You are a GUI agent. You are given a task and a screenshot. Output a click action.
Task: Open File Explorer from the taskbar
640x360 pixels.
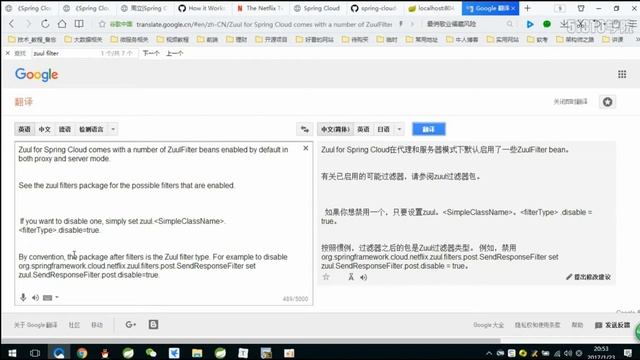tap(197, 353)
